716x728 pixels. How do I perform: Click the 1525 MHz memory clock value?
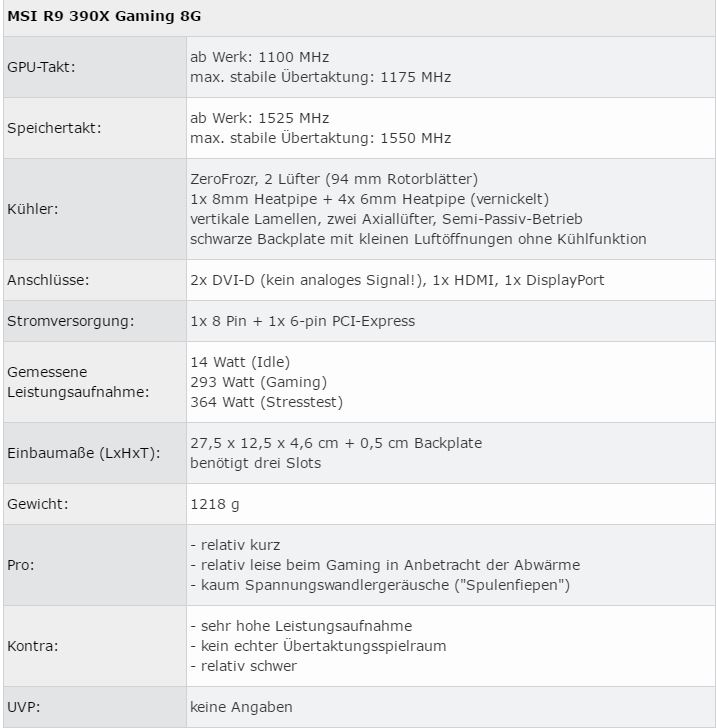click(x=293, y=118)
